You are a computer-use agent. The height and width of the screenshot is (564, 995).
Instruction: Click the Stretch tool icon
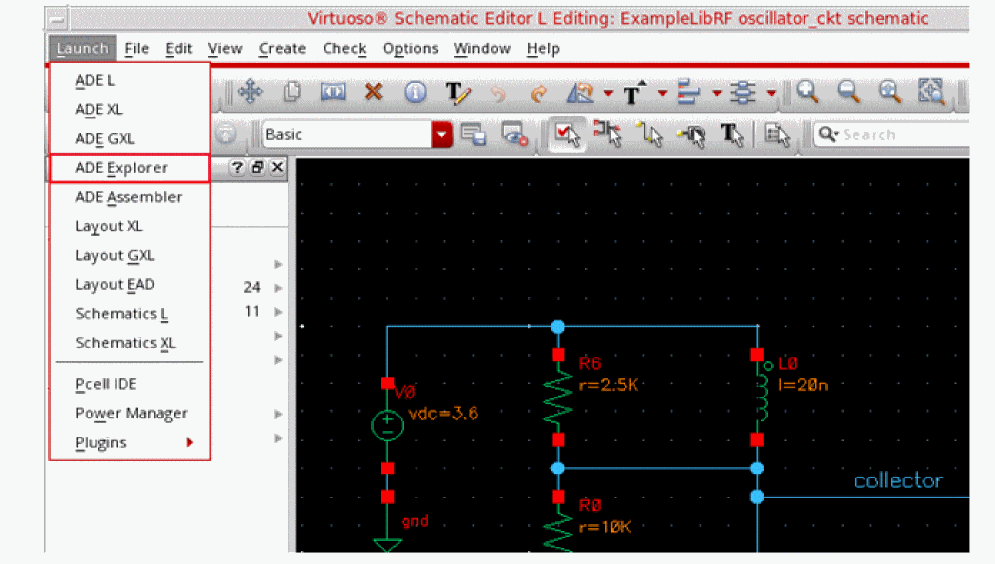[x=332, y=92]
